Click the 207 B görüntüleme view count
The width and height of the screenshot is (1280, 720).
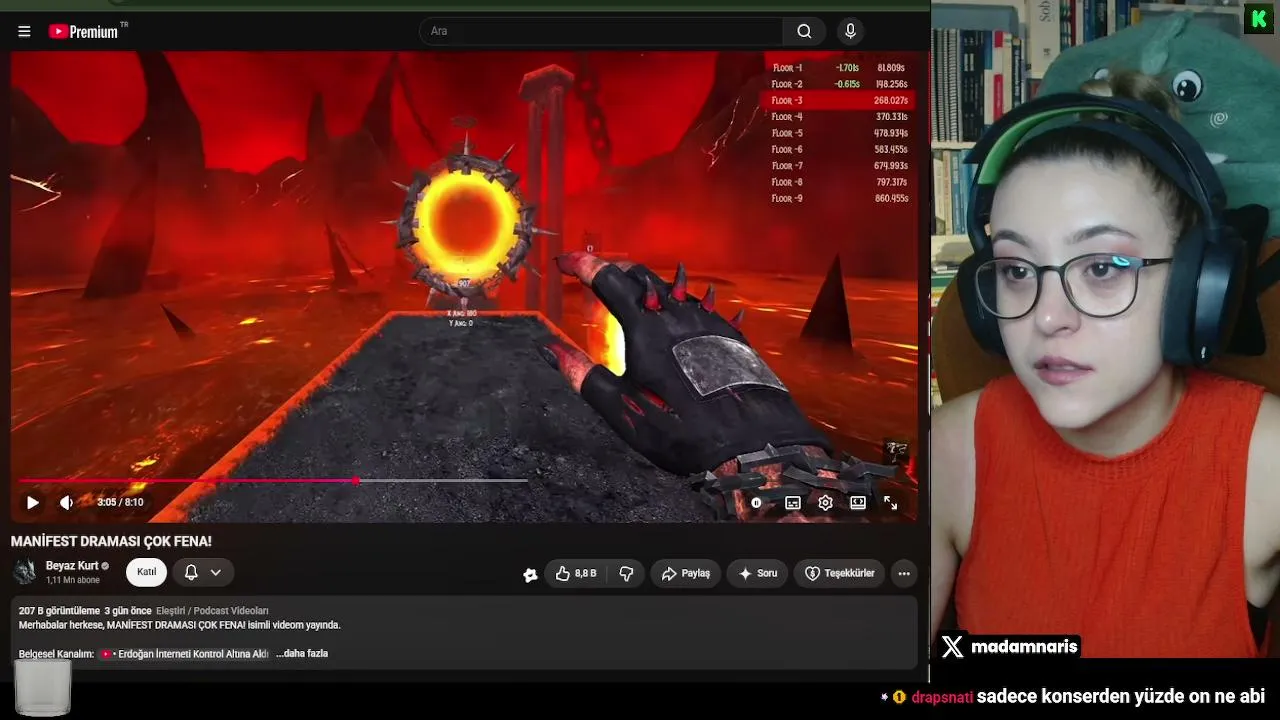point(59,611)
